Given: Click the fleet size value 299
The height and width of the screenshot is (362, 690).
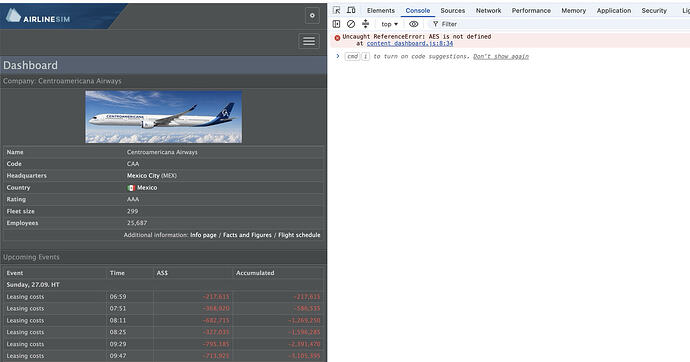Looking at the screenshot, I should (132, 211).
